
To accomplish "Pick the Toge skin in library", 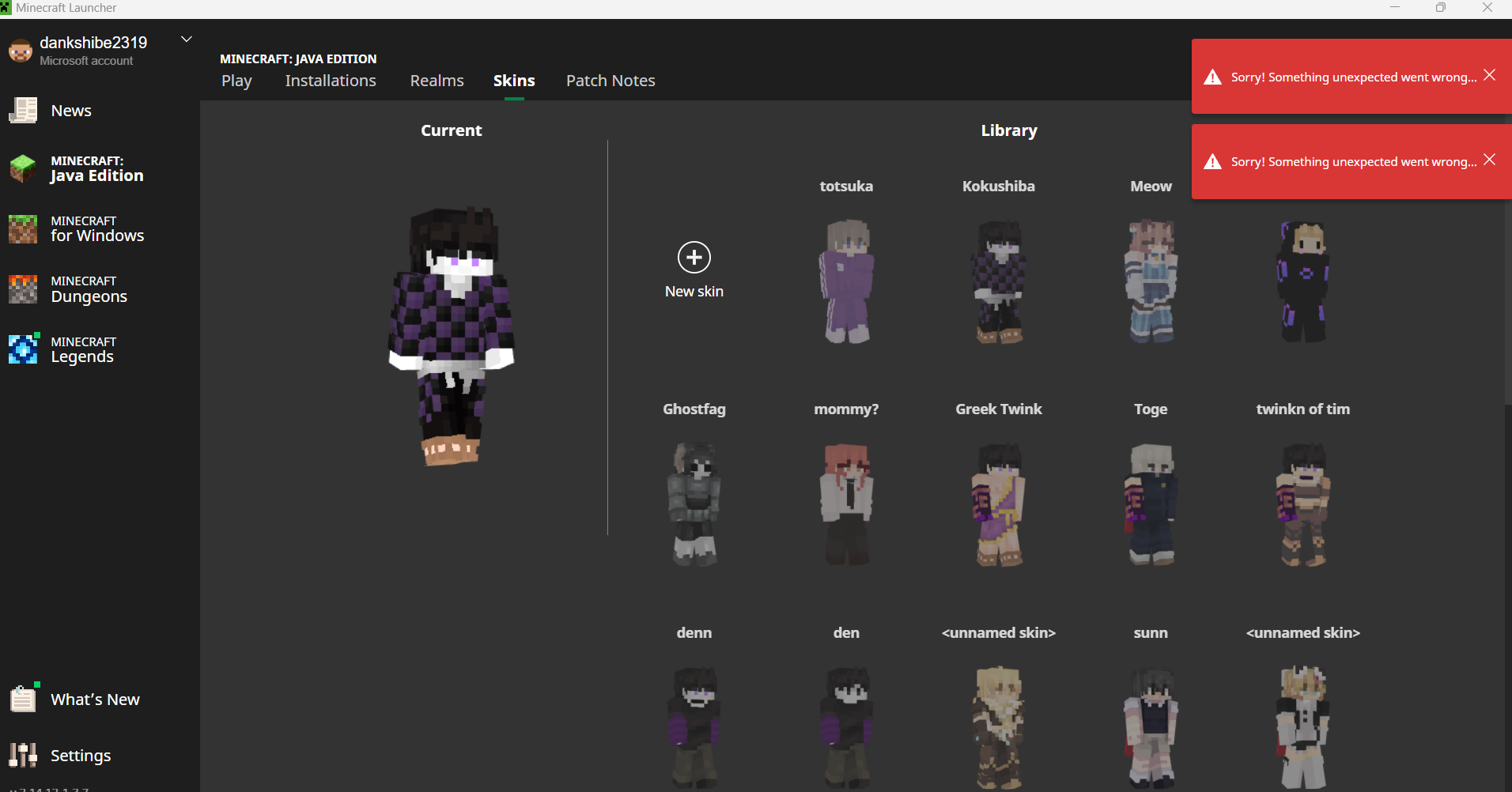I will click(1151, 504).
